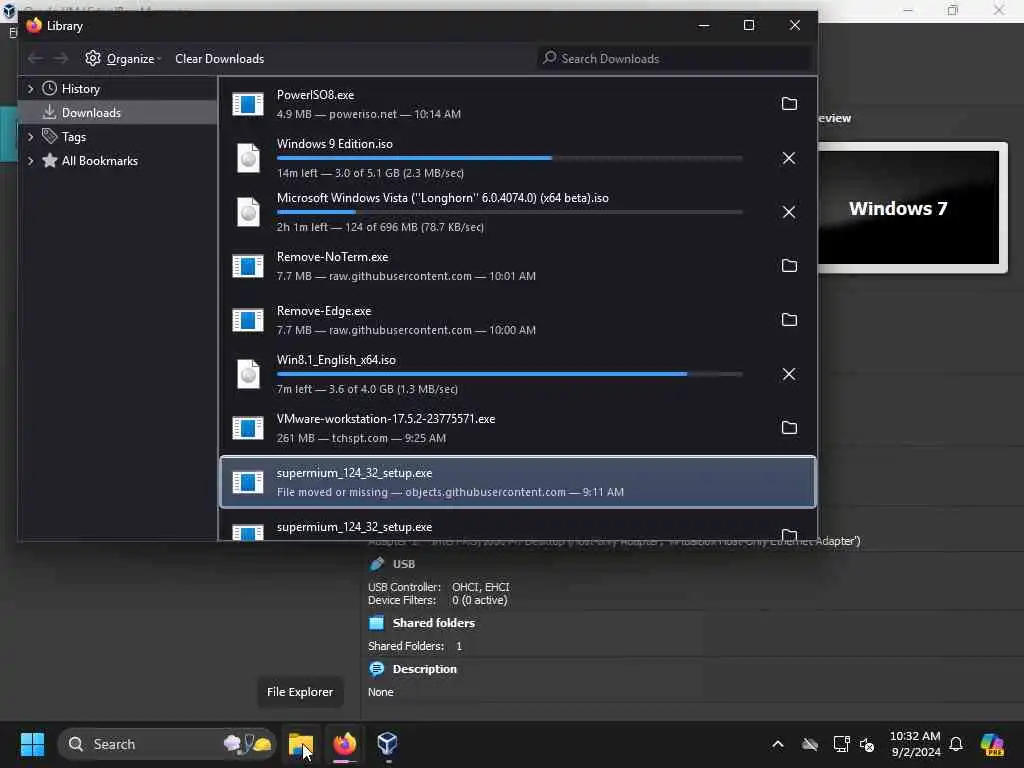Cancel the Win8.1_English_x64.iso download

tap(789, 374)
